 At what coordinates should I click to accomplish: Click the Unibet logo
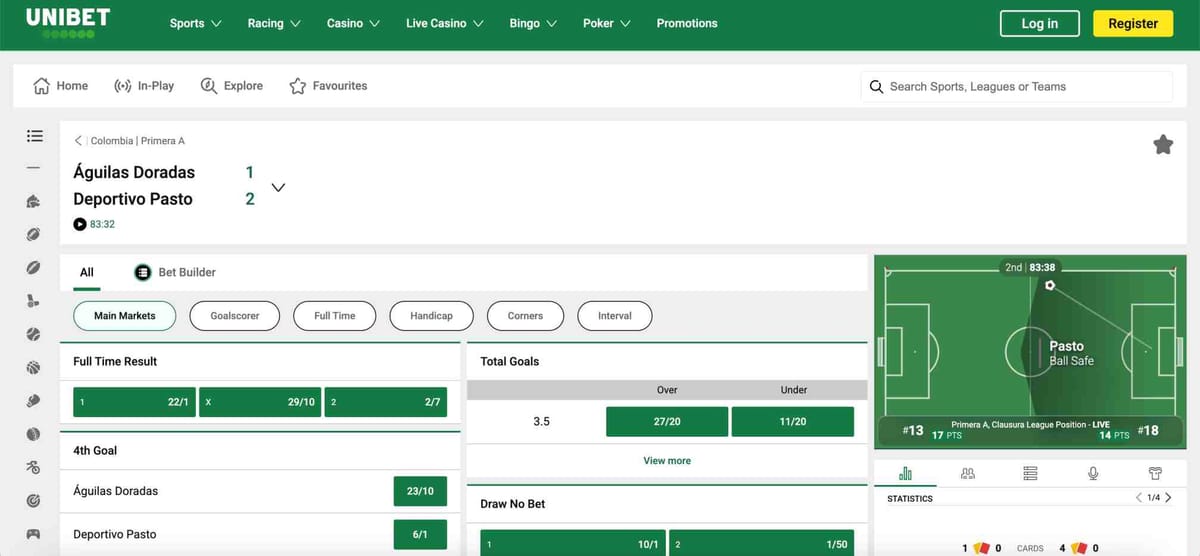[x=68, y=22]
